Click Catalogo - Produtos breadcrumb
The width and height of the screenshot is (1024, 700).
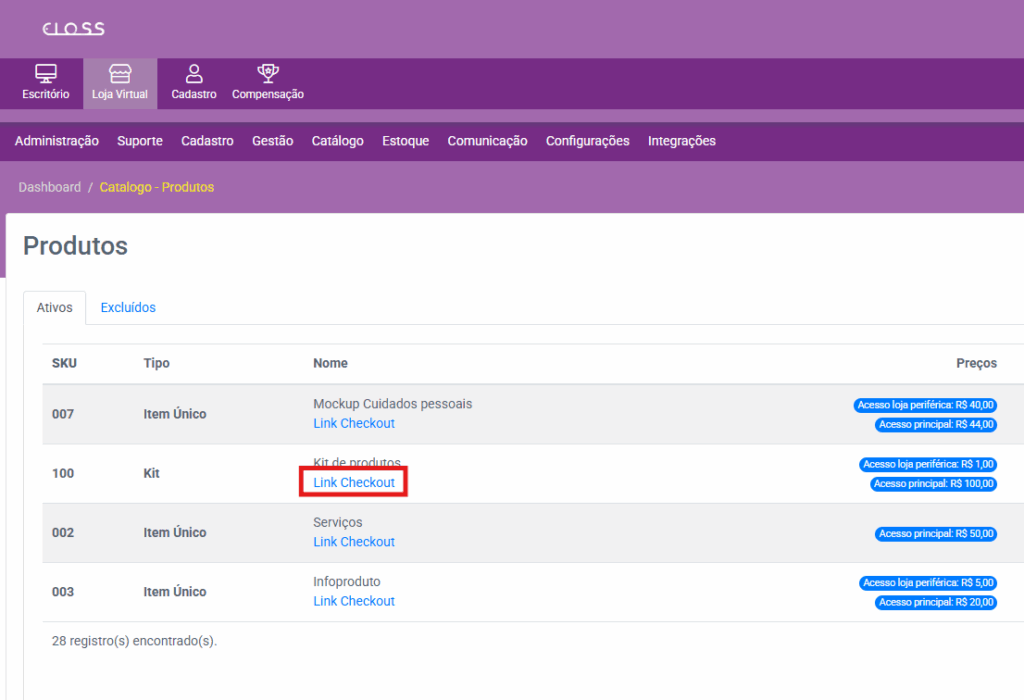point(157,187)
